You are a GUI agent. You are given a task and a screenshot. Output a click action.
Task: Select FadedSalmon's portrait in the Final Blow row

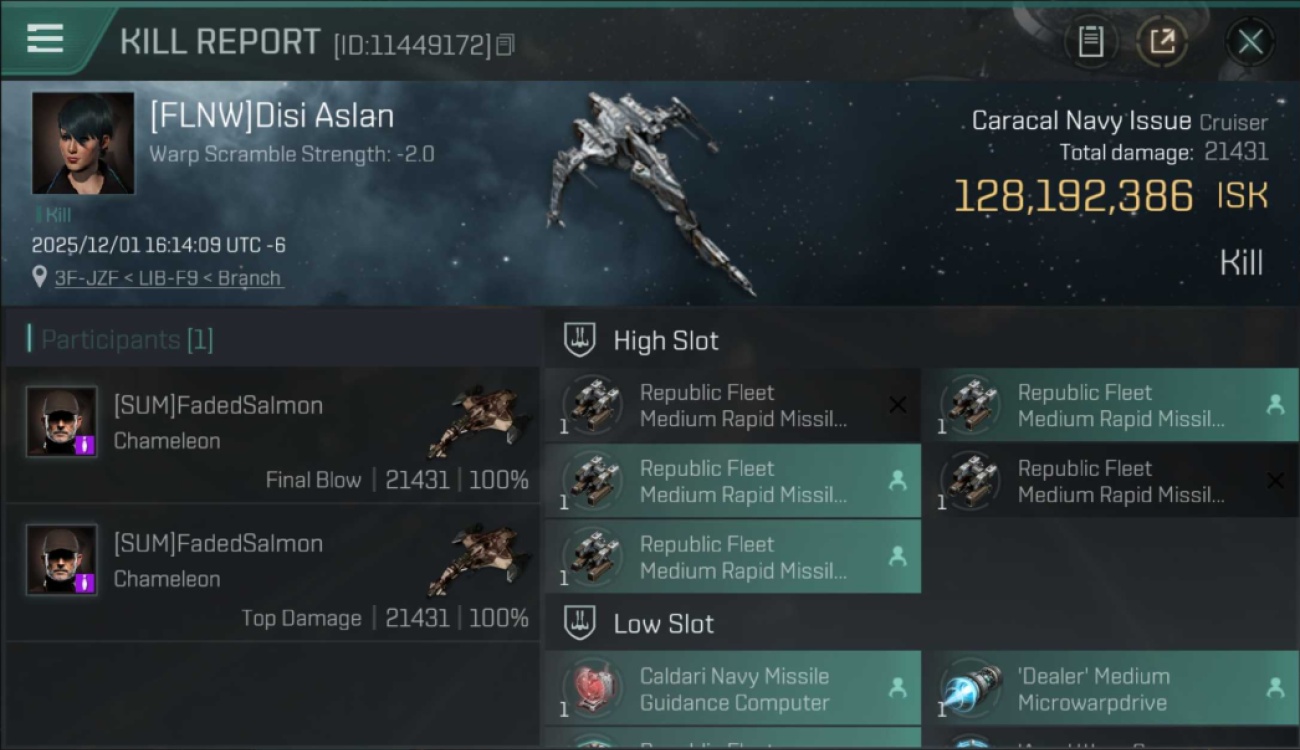tap(61, 422)
